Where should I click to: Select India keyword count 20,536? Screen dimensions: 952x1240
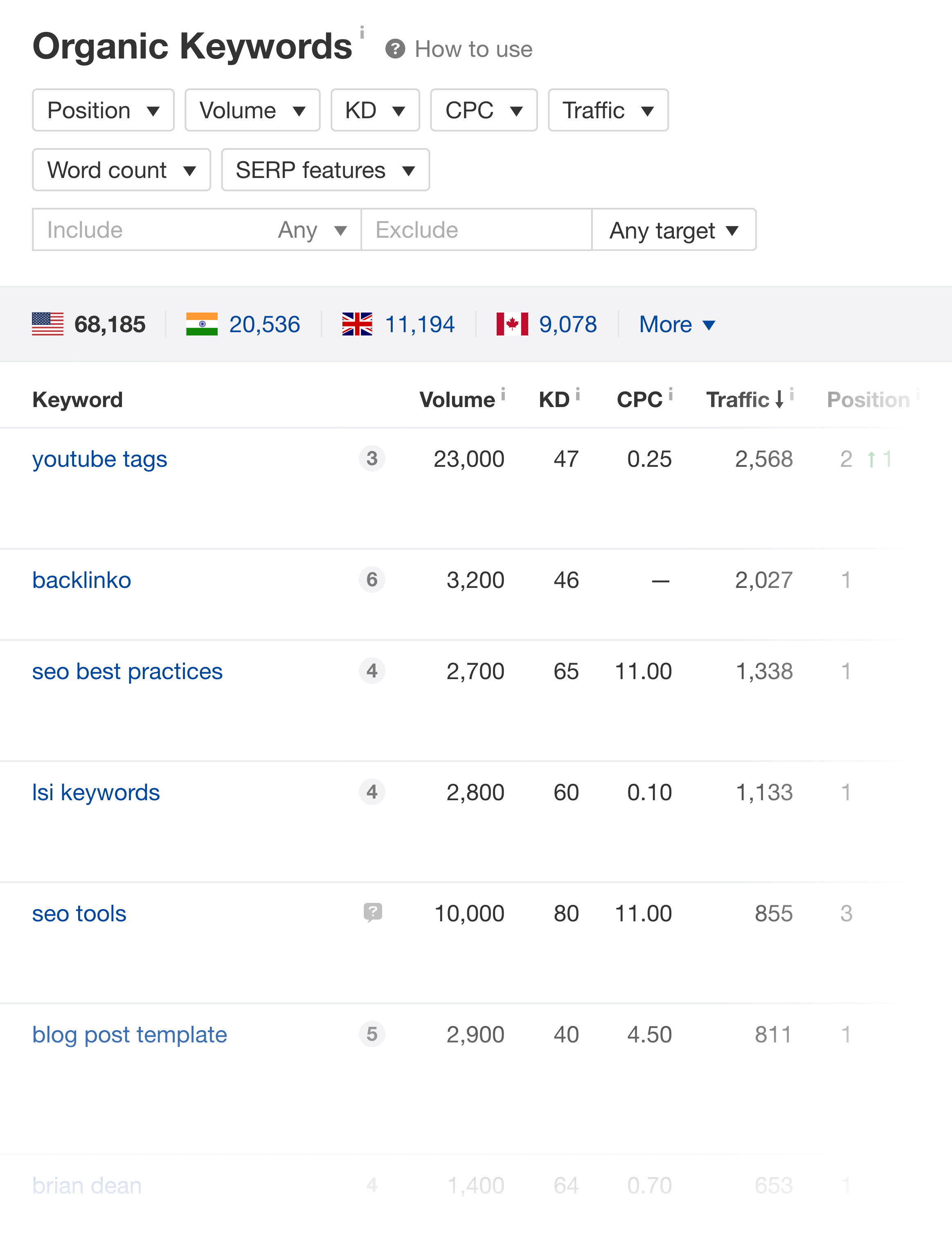[265, 325]
